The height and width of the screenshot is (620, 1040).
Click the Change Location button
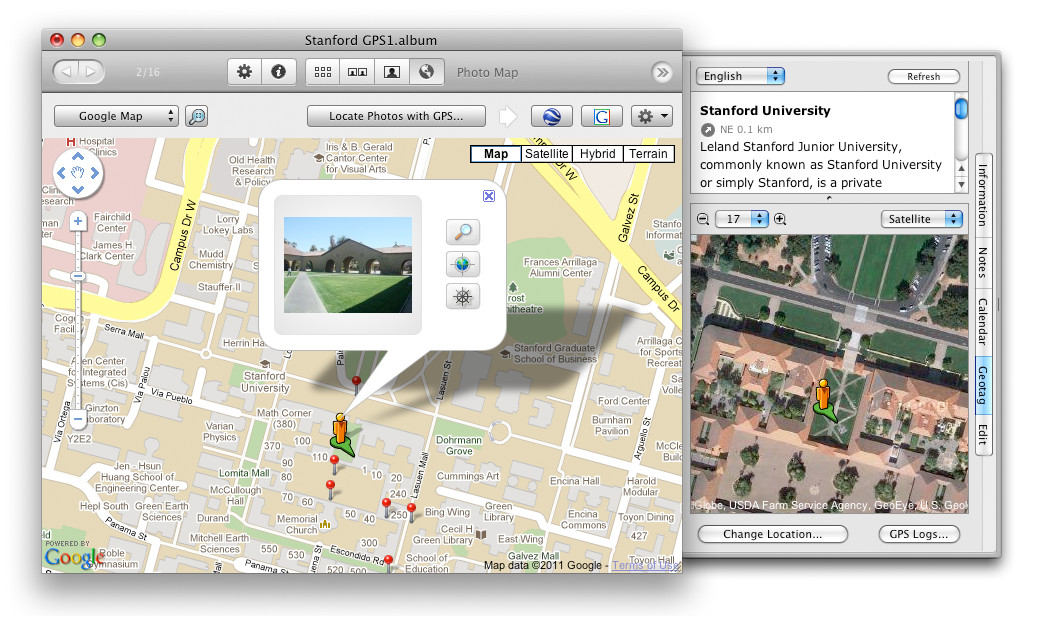pyautogui.click(x=772, y=534)
